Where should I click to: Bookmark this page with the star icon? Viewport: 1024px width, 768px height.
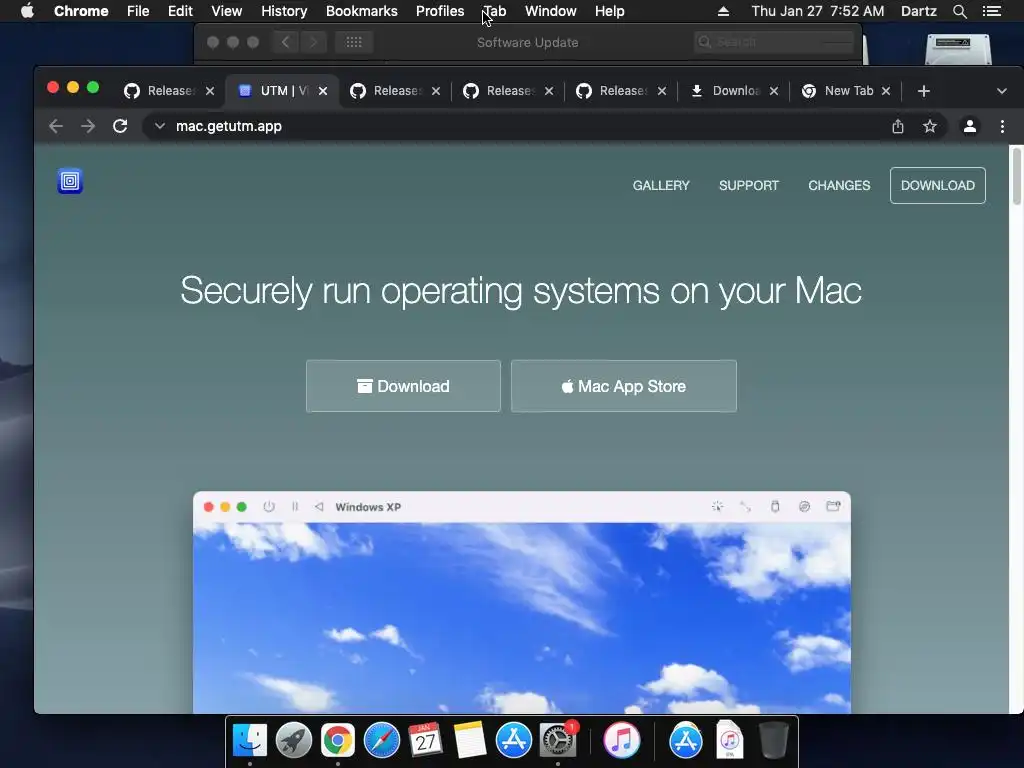[x=930, y=126]
